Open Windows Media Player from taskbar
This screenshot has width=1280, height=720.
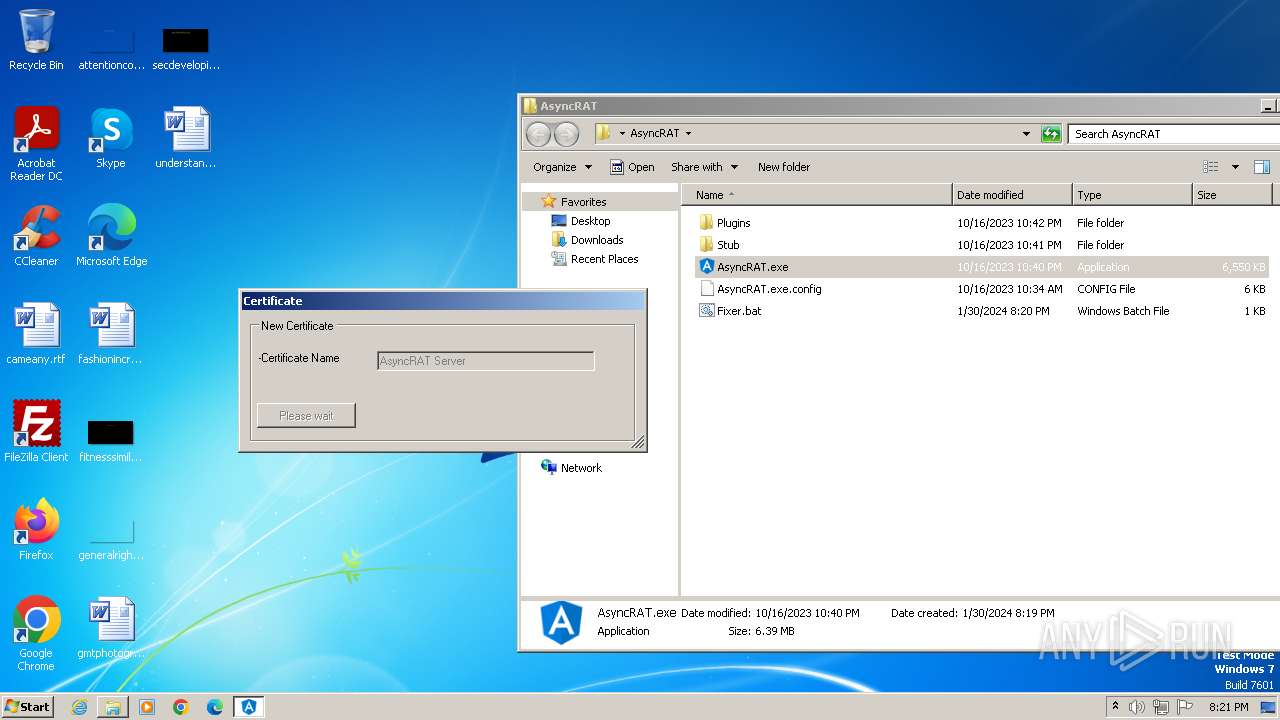click(147, 707)
